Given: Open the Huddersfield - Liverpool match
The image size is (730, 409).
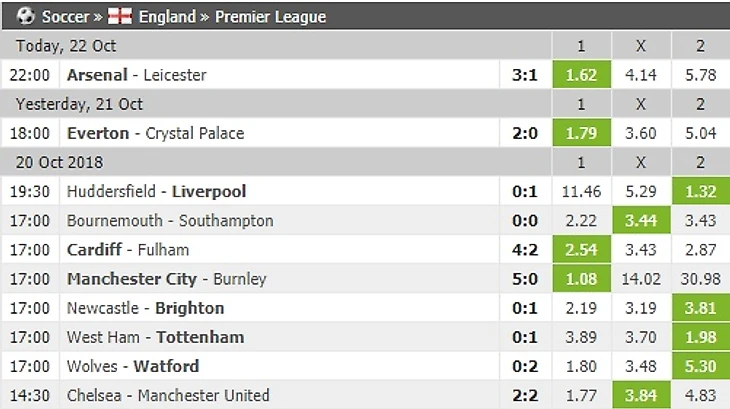Looking at the screenshot, I should click(x=156, y=191).
